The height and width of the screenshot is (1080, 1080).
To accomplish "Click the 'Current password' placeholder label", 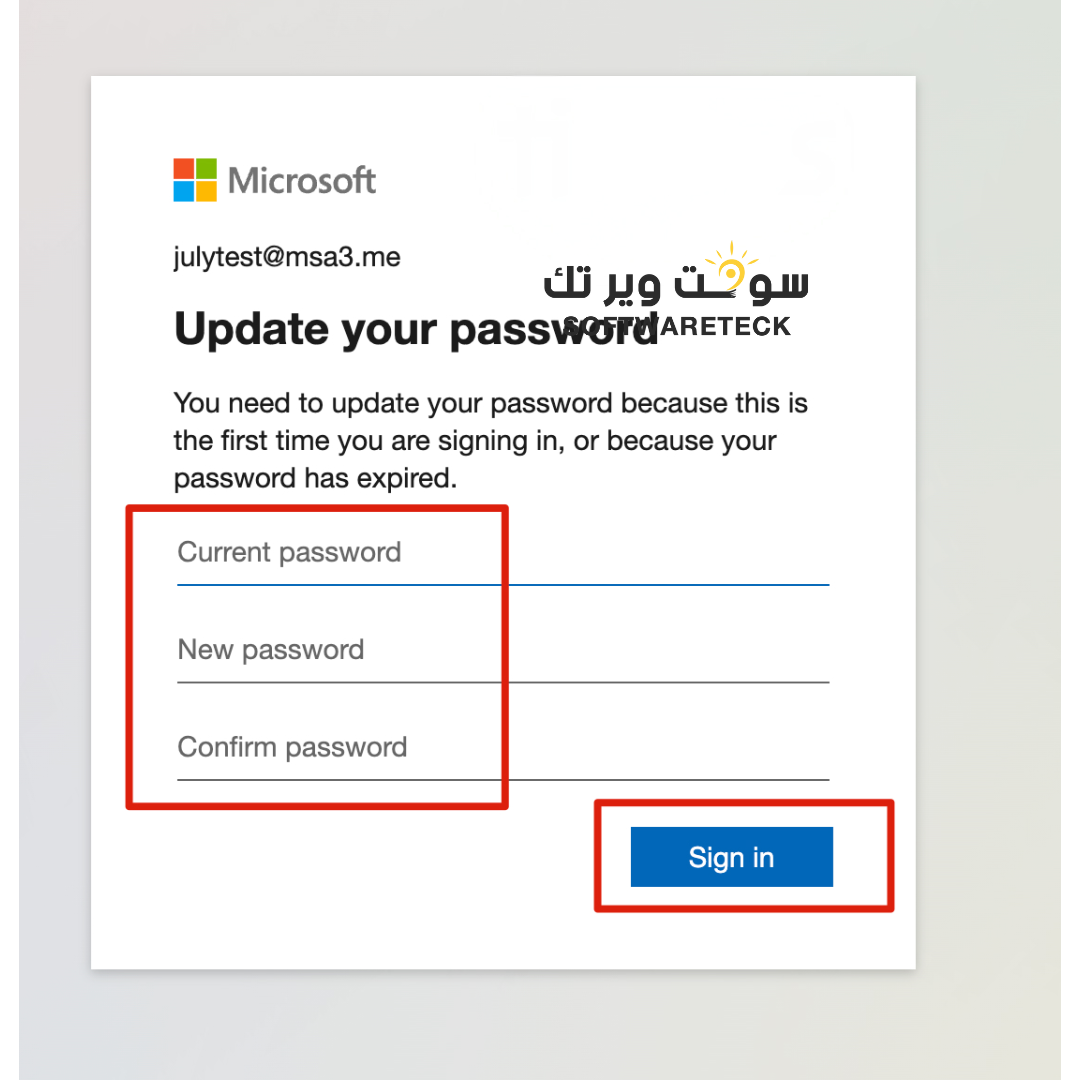I will [289, 552].
